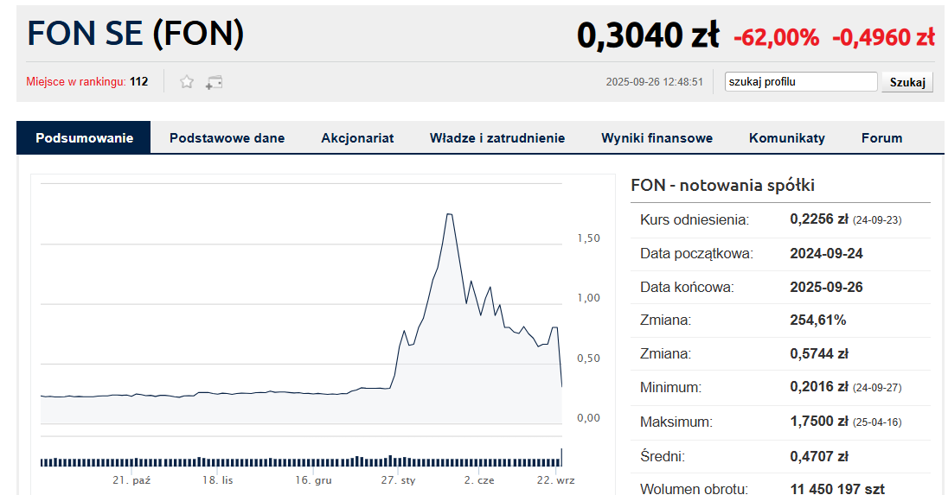This screenshot has height=495, width=948.
Task: Click the Wolumen obrotu label
Action: point(693,488)
